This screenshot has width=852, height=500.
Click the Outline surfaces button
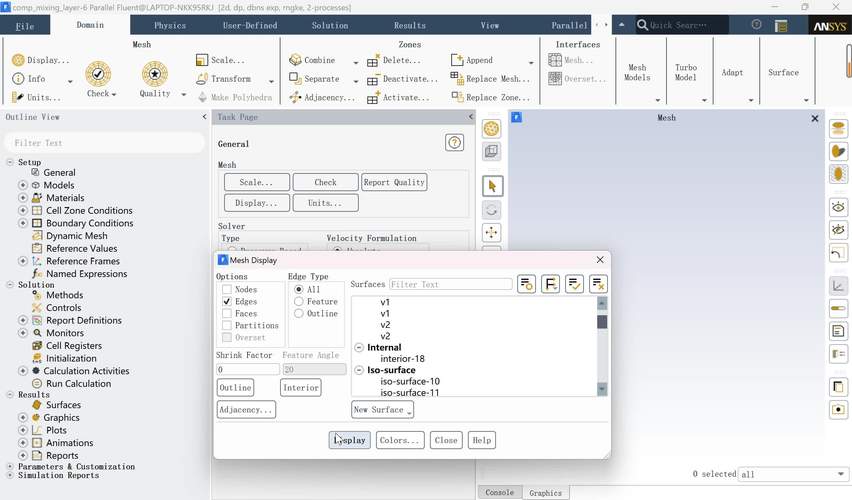coord(235,388)
